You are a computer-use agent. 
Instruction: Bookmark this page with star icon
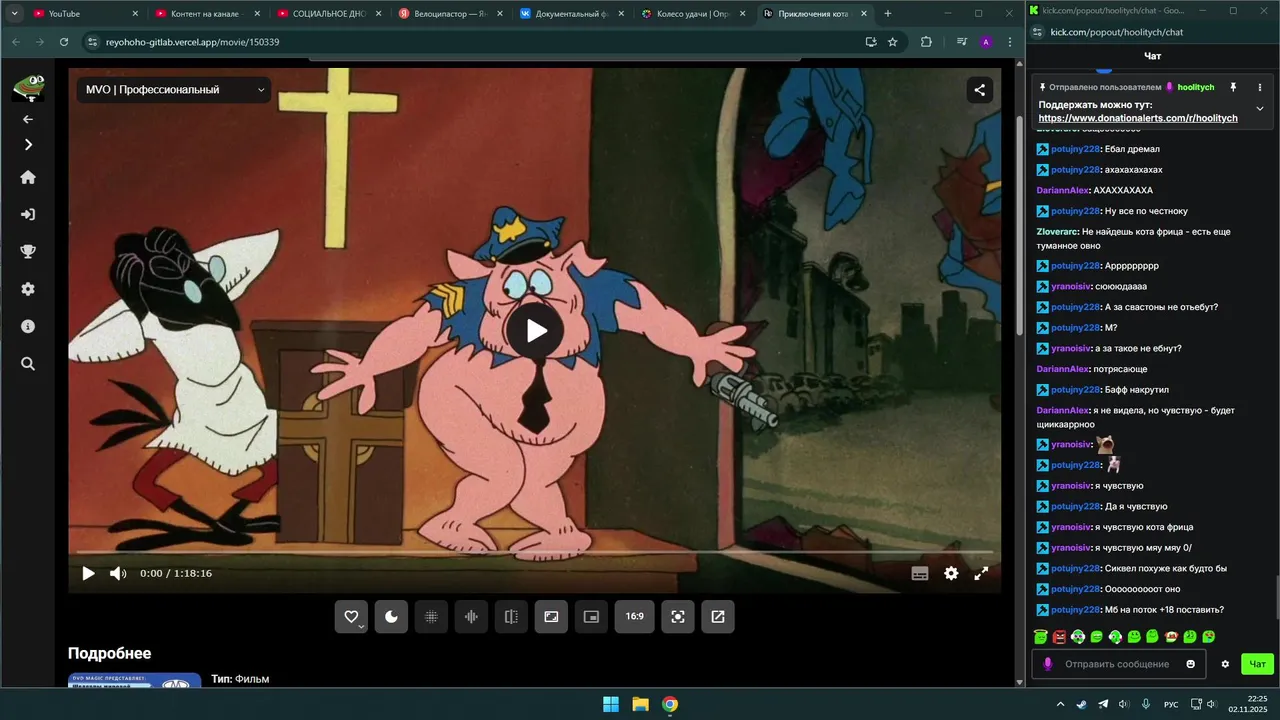pyautogui.click(x=893, y=42)
